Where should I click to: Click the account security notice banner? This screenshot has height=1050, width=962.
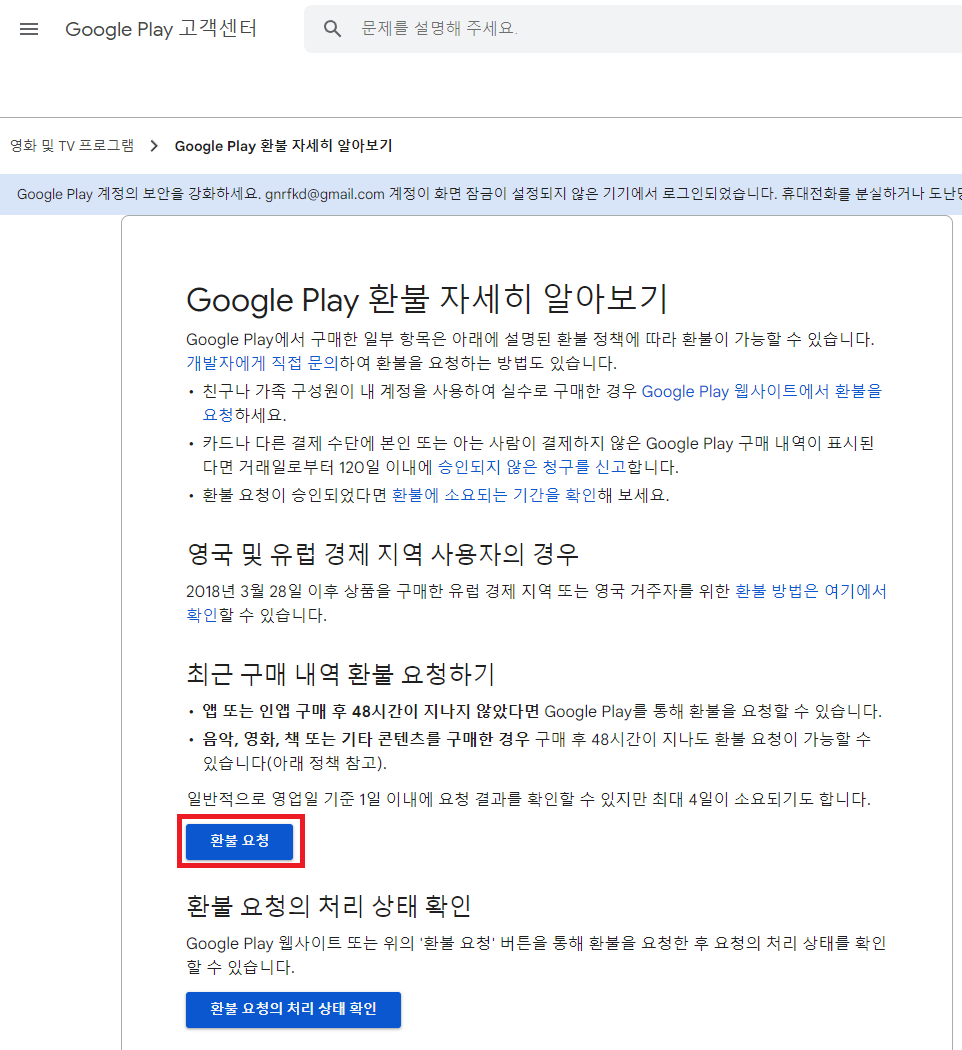pos(481,194)
